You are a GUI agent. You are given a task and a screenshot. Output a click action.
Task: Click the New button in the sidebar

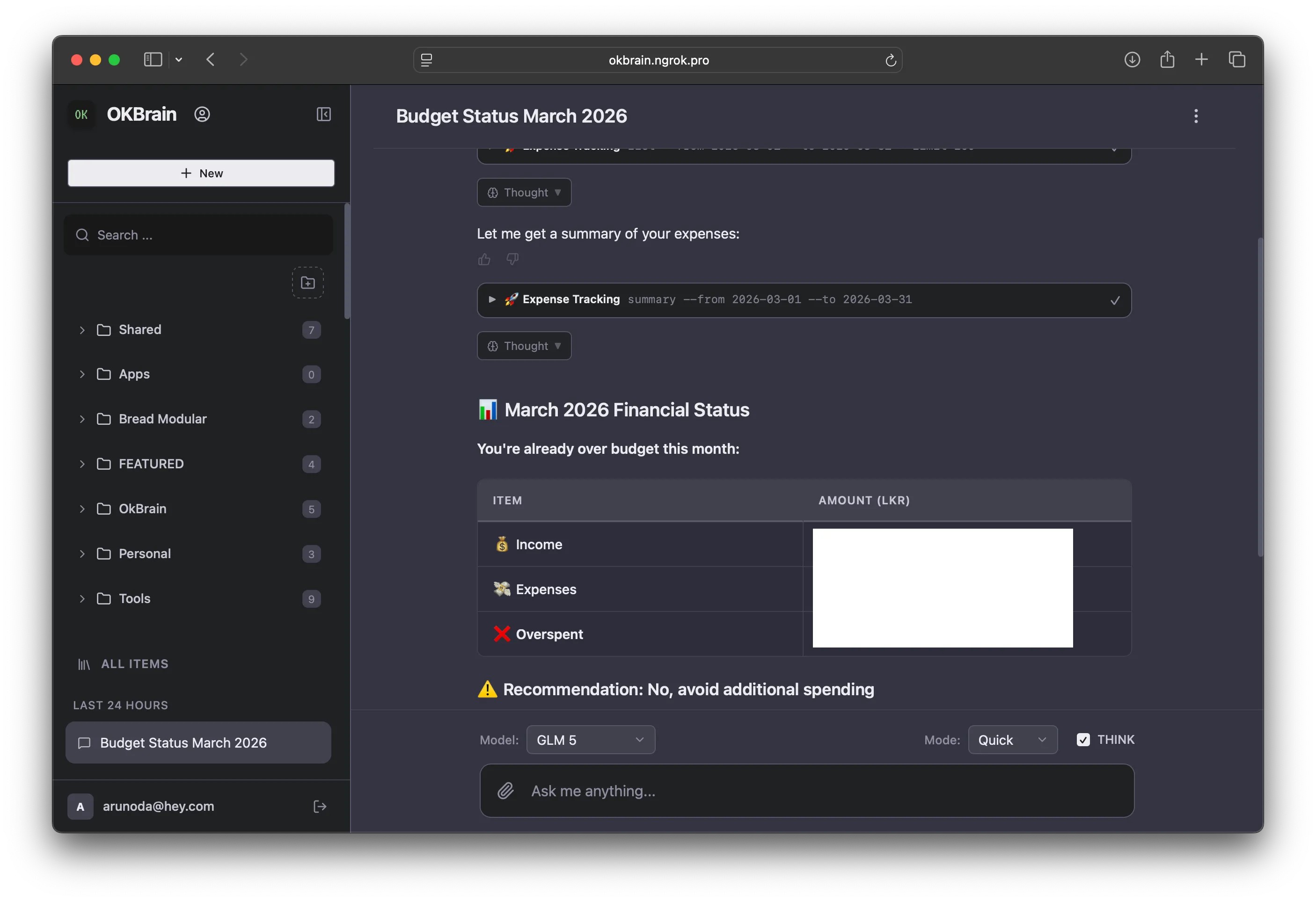click(x=201, y=173)
